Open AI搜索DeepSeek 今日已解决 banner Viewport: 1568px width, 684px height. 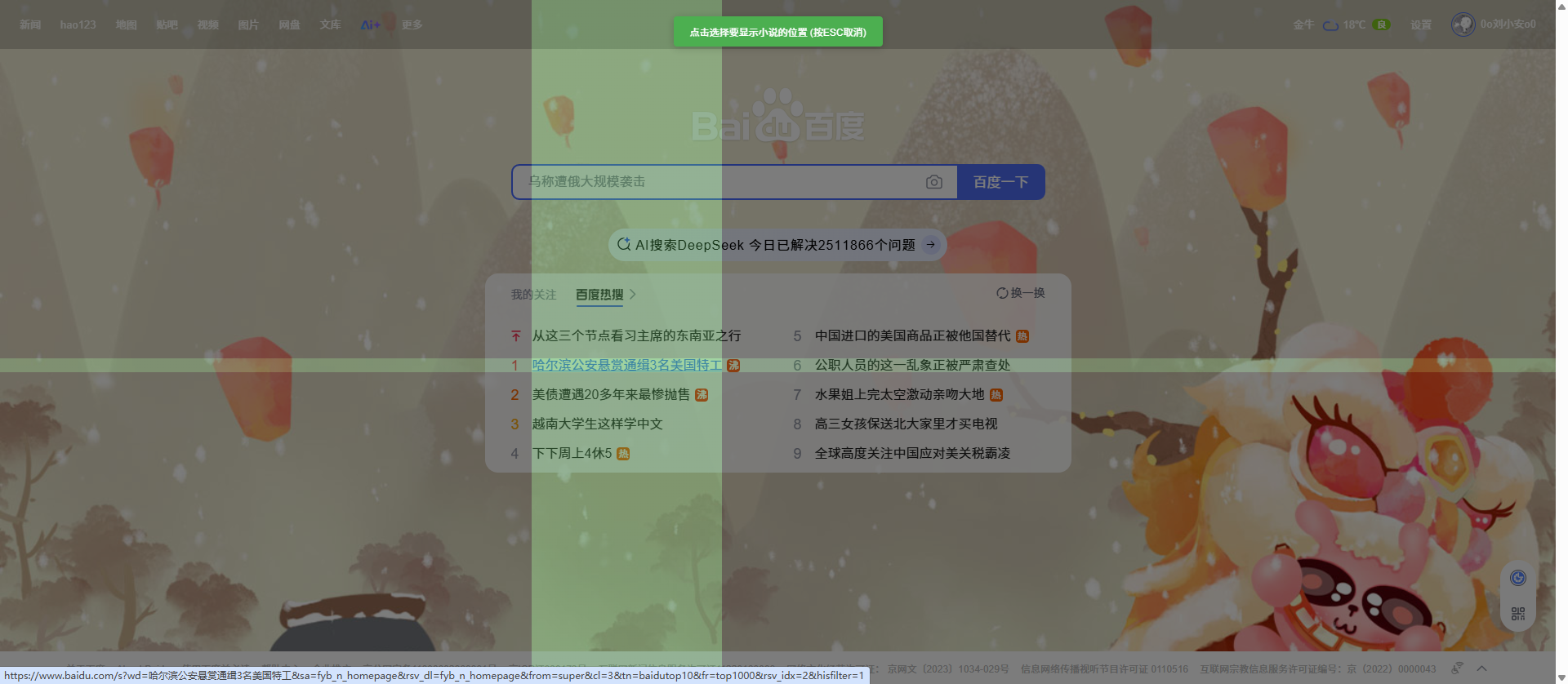point(777,245)
